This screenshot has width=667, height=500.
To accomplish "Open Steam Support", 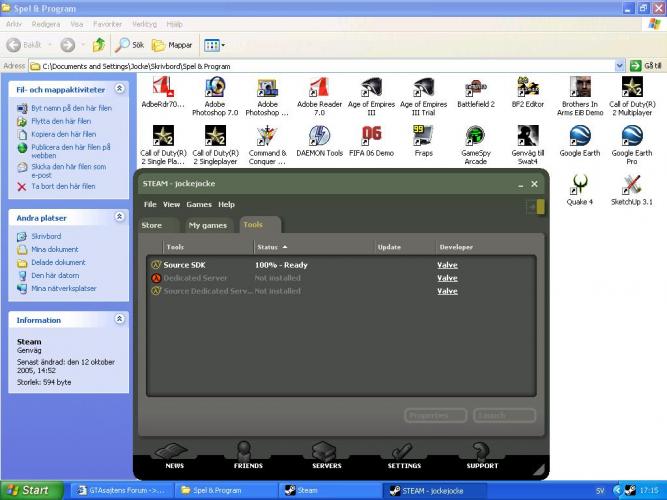I will click(x=482, y=456).
